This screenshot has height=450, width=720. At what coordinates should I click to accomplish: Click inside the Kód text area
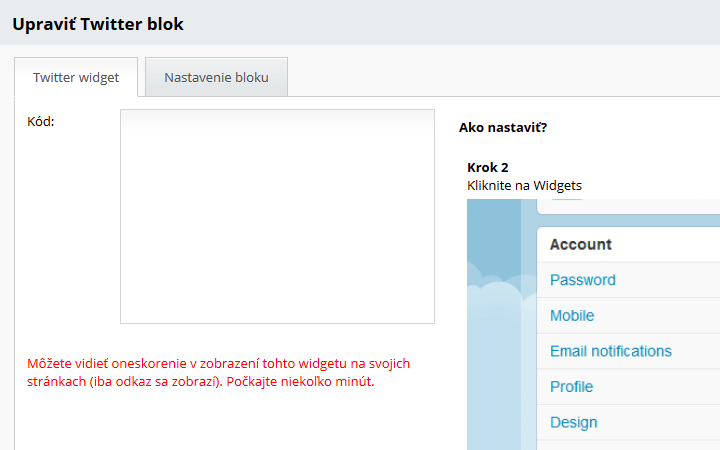[x=277, y=216]
